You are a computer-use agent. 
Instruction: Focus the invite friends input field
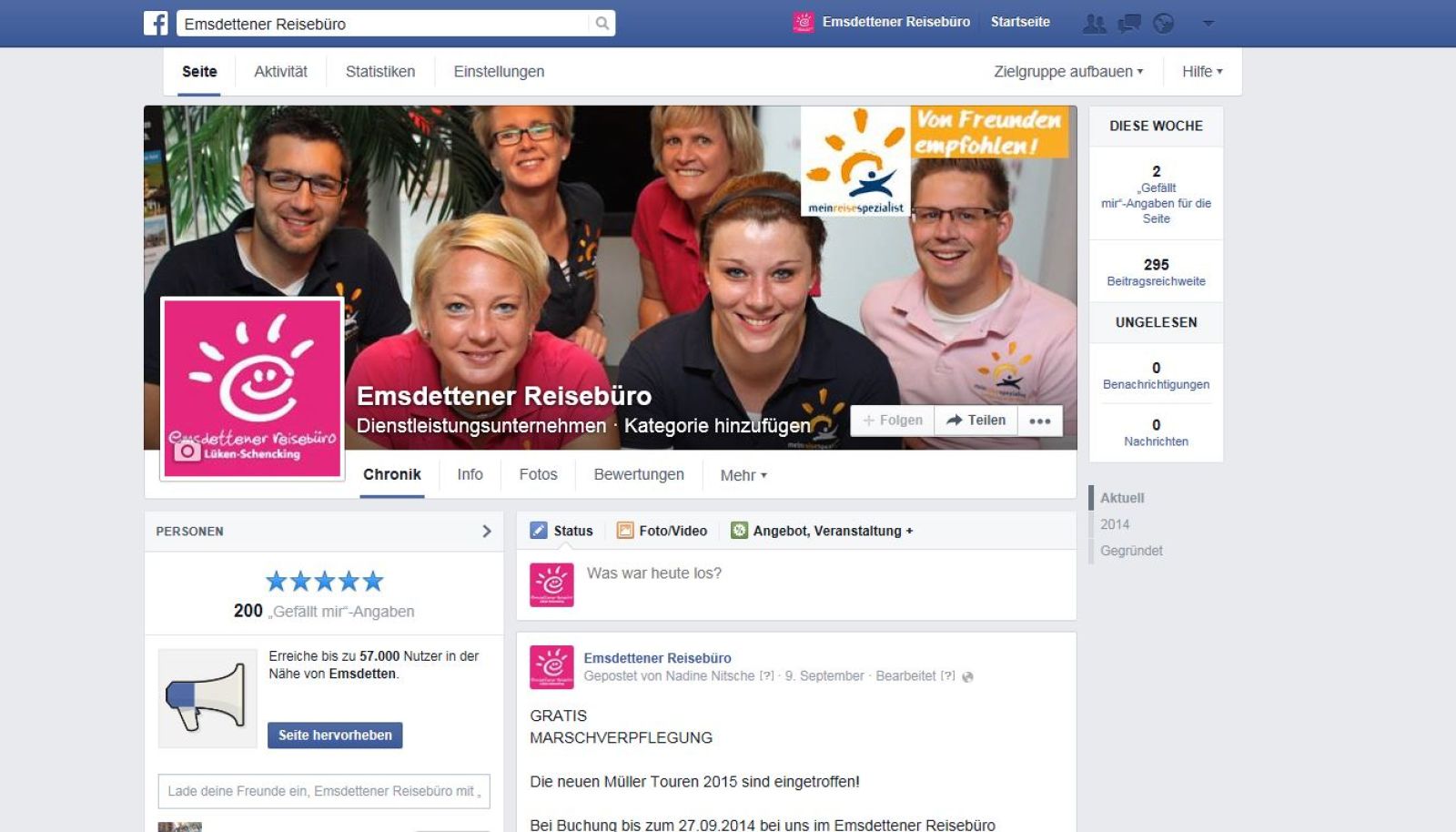324,791
